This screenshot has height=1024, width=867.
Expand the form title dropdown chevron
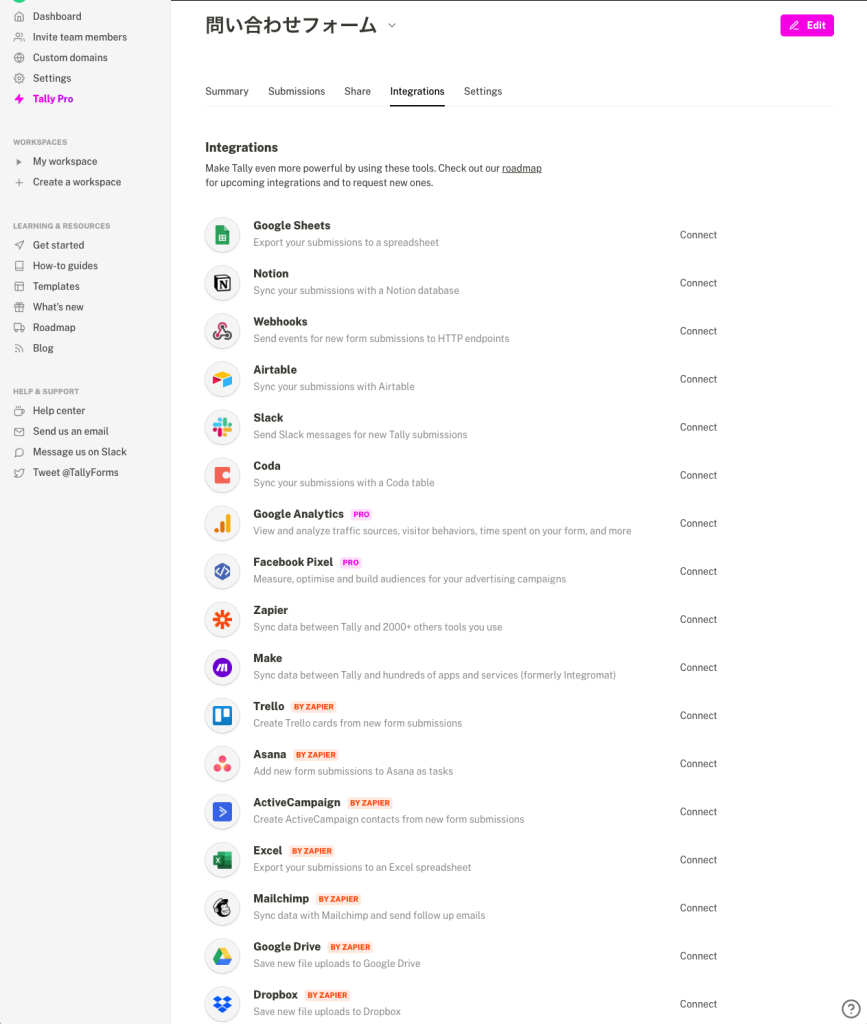tap(392, 25)
